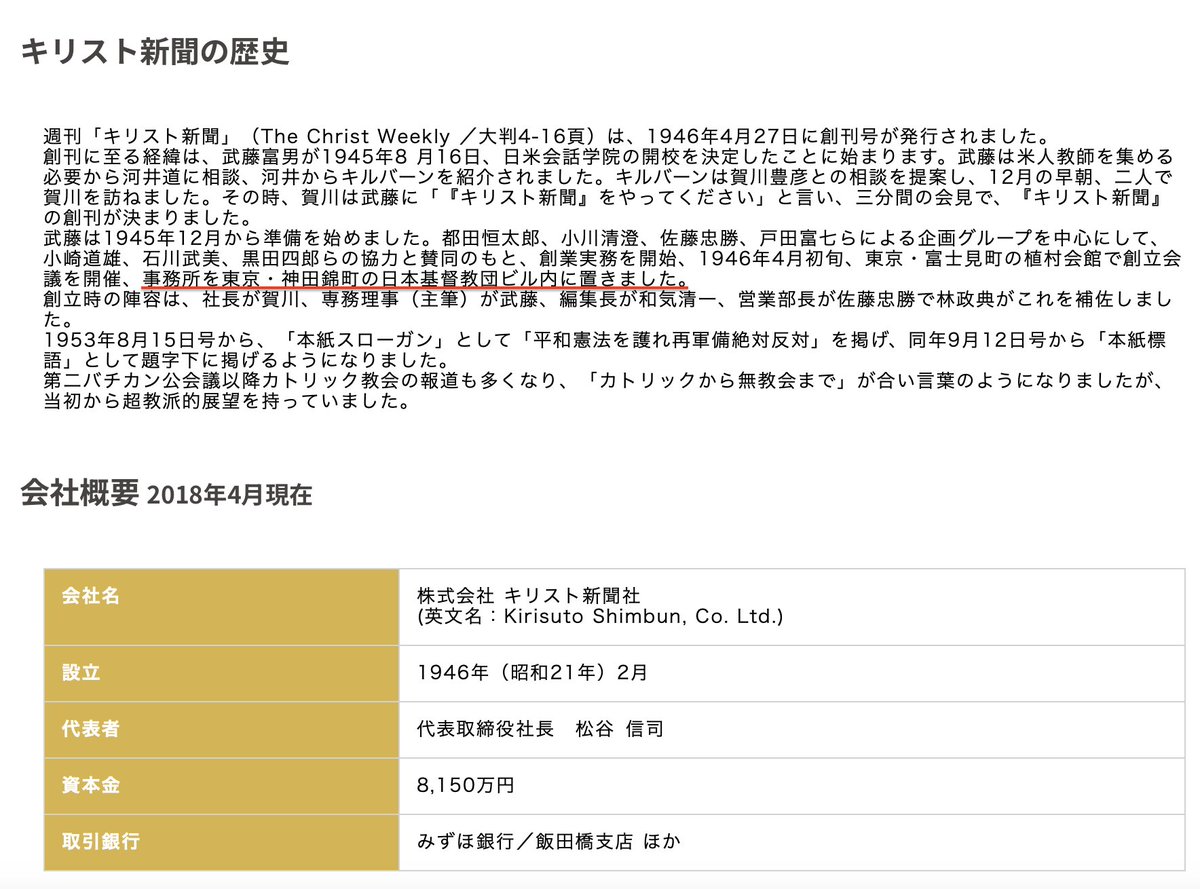1200x889 pixels.
Task: Click the capital value 8,150万円
Action: click(x=466, y=785)
